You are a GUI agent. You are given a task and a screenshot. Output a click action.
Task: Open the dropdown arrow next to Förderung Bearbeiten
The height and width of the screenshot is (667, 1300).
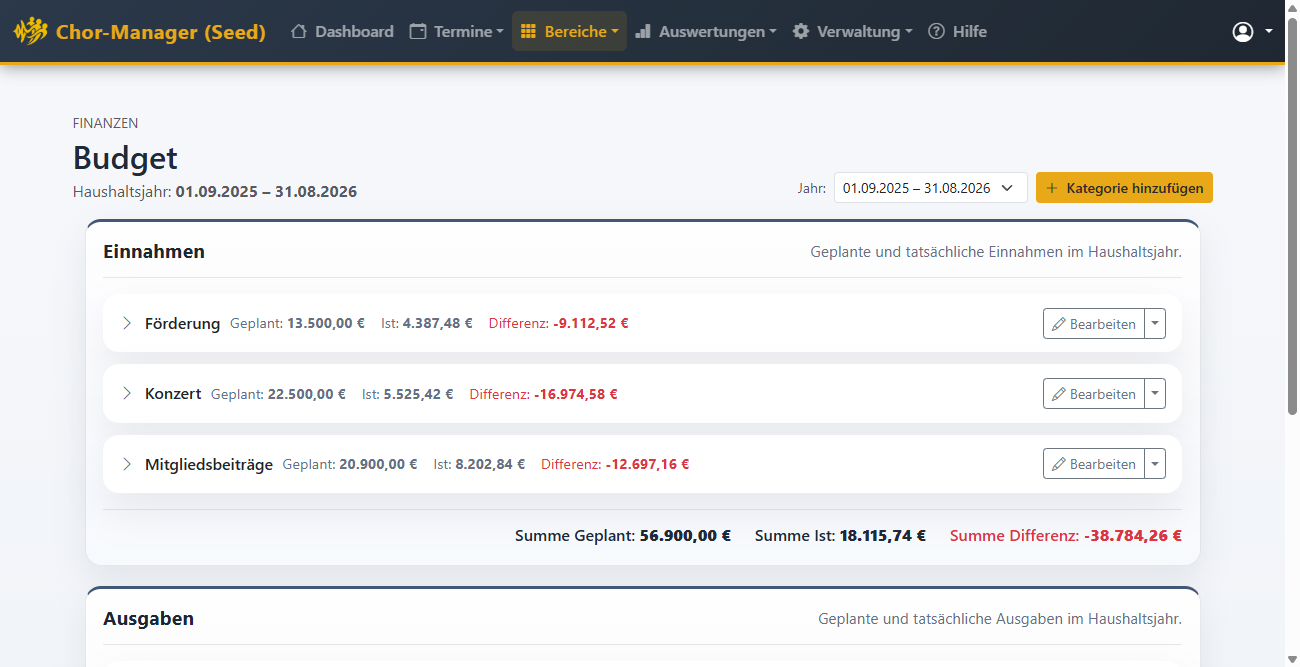[1155, 324]
